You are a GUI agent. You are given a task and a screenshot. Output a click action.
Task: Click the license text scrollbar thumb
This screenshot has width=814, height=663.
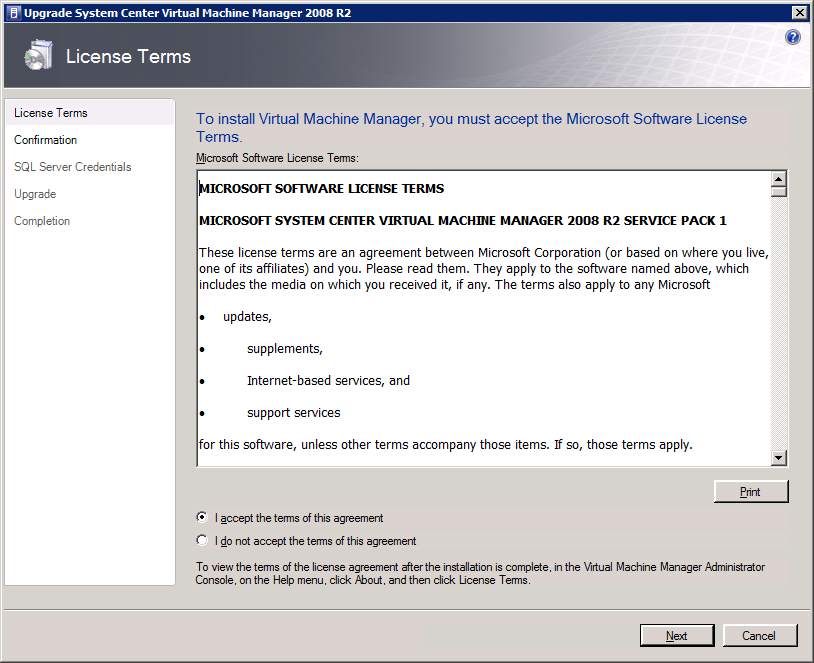click(778, 192)
